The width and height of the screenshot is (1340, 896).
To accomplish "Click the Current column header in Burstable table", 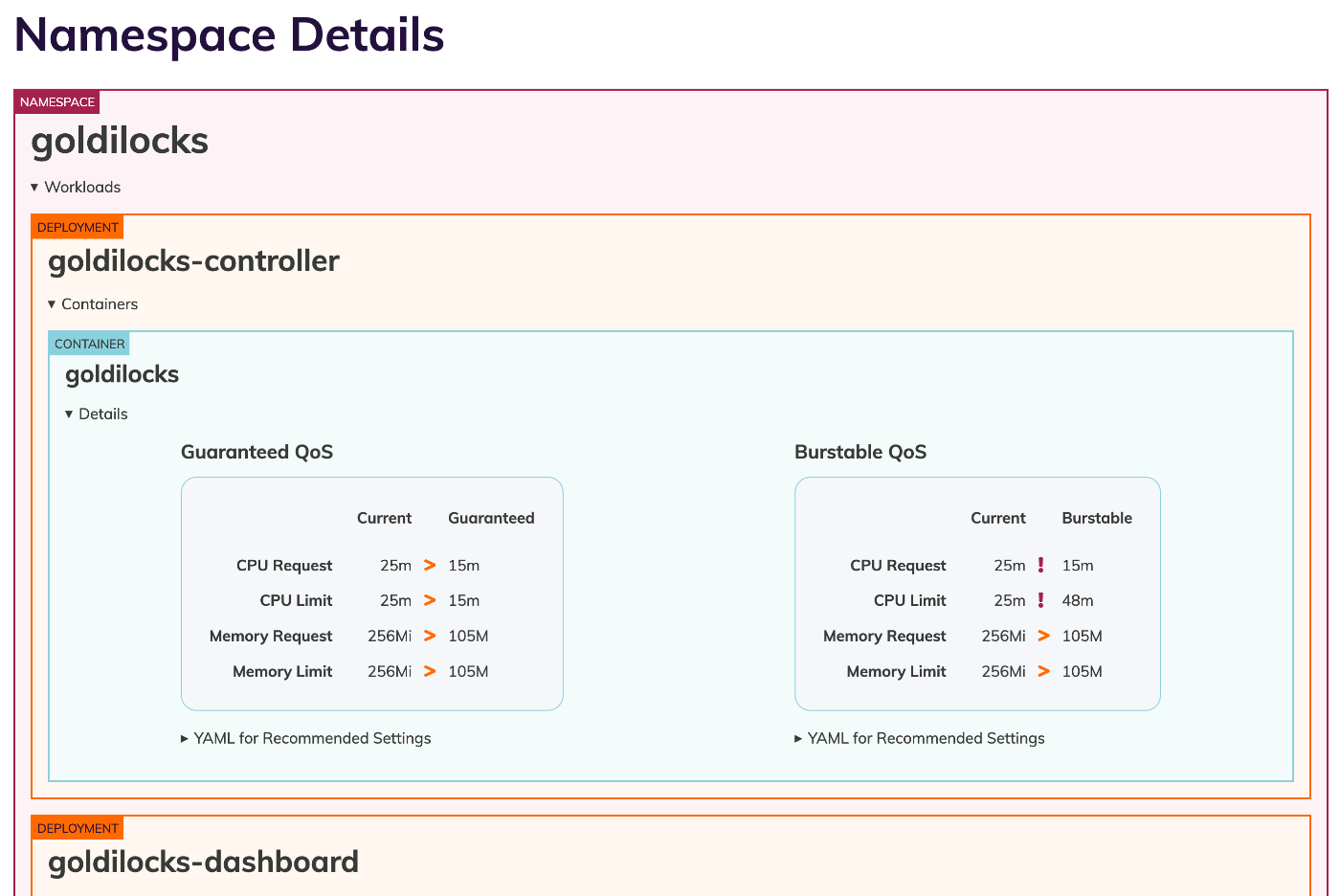I will 997,518.
